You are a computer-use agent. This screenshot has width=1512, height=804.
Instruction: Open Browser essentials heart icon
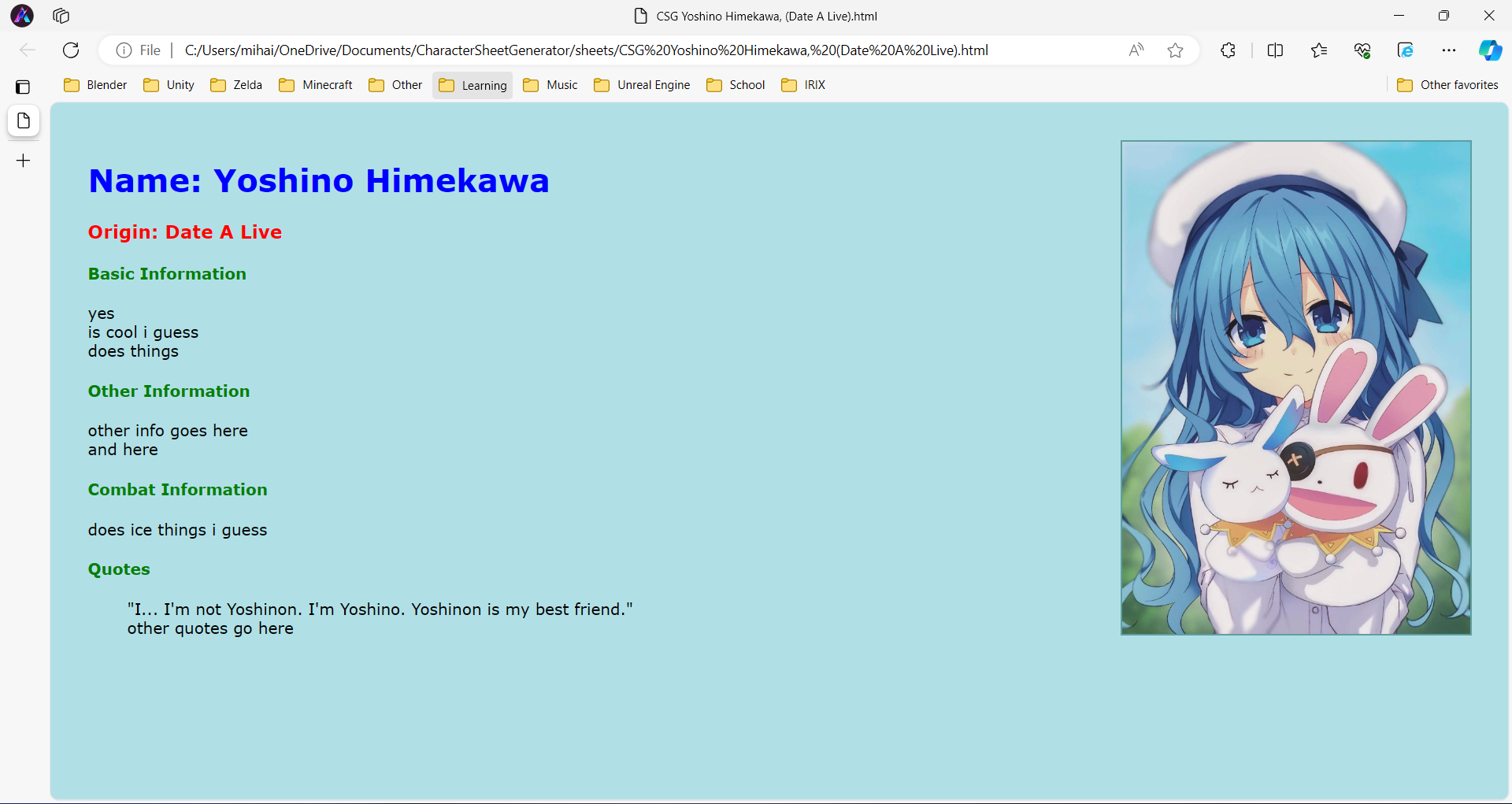(x=1362, y=50)
